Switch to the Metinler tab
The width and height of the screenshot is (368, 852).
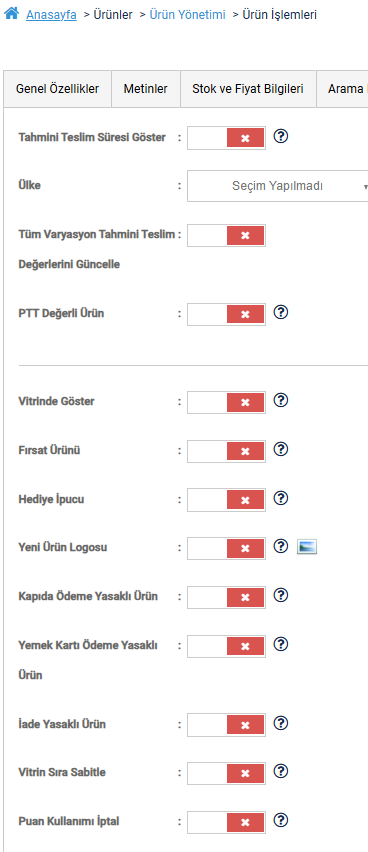click(x=146, y=89)
